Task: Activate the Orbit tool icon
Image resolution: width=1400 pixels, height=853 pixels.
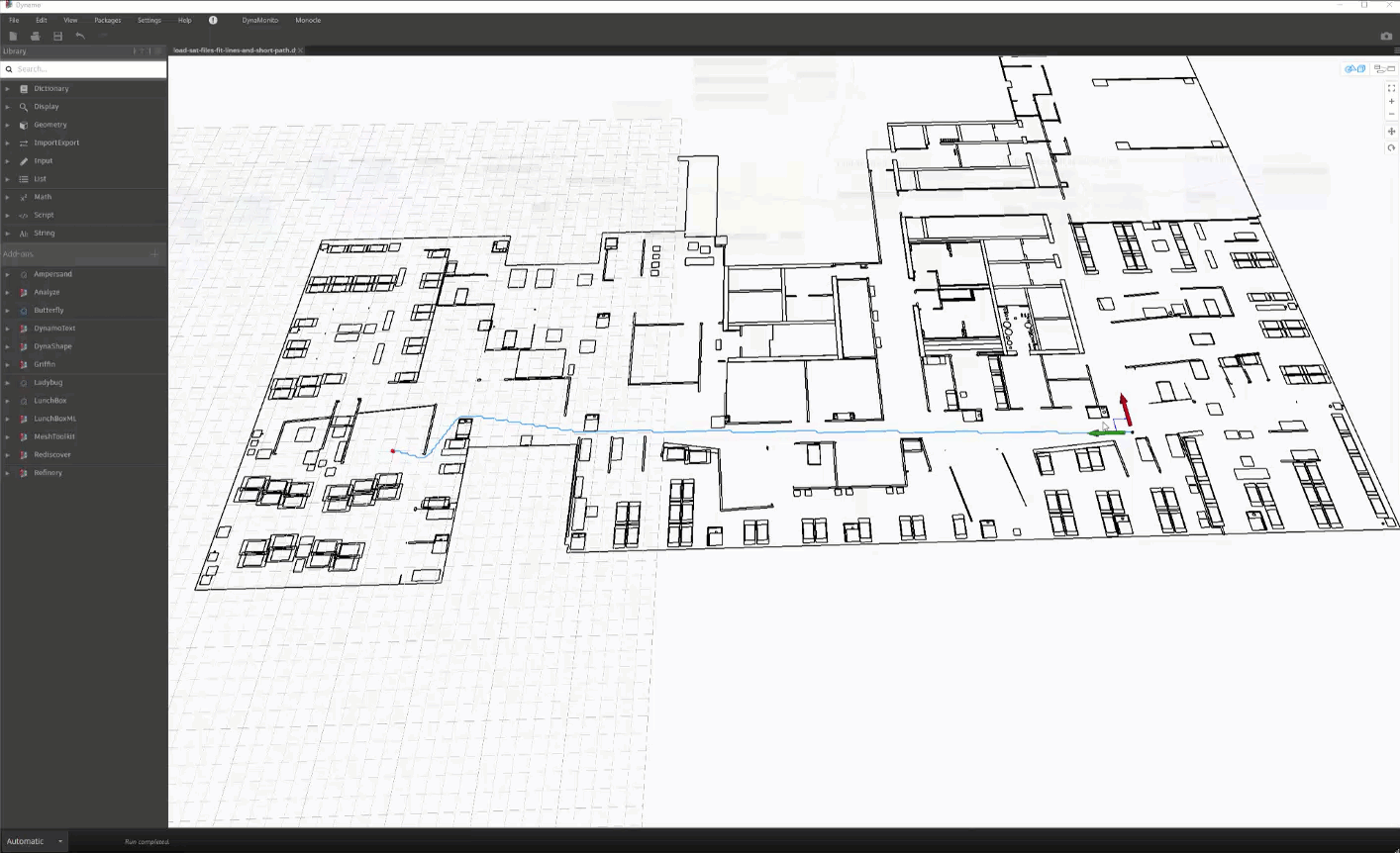Action: [x=1391, y=147]
